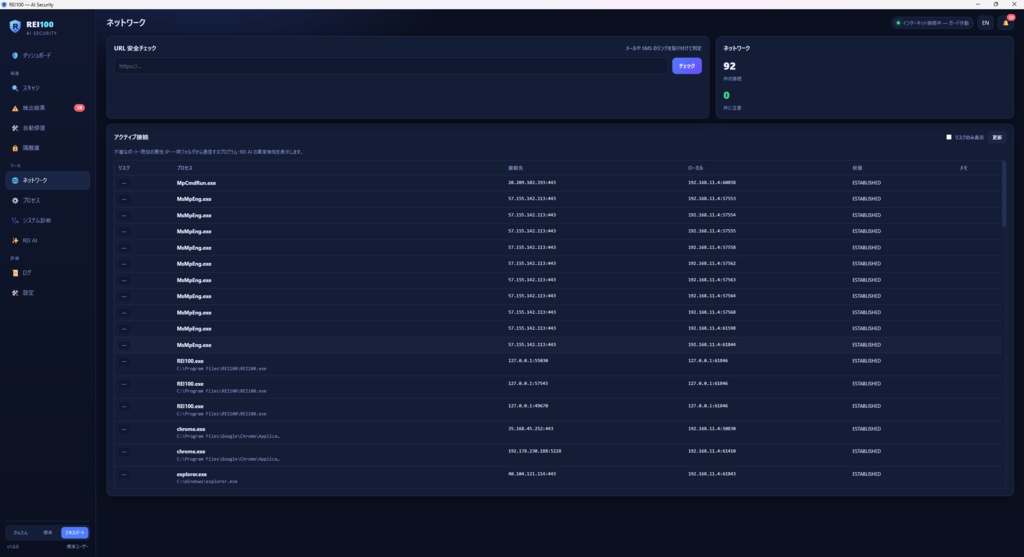Click local address 192.168.11.4:50830
The image size is (1024, 557).
[x=711, y=429]
